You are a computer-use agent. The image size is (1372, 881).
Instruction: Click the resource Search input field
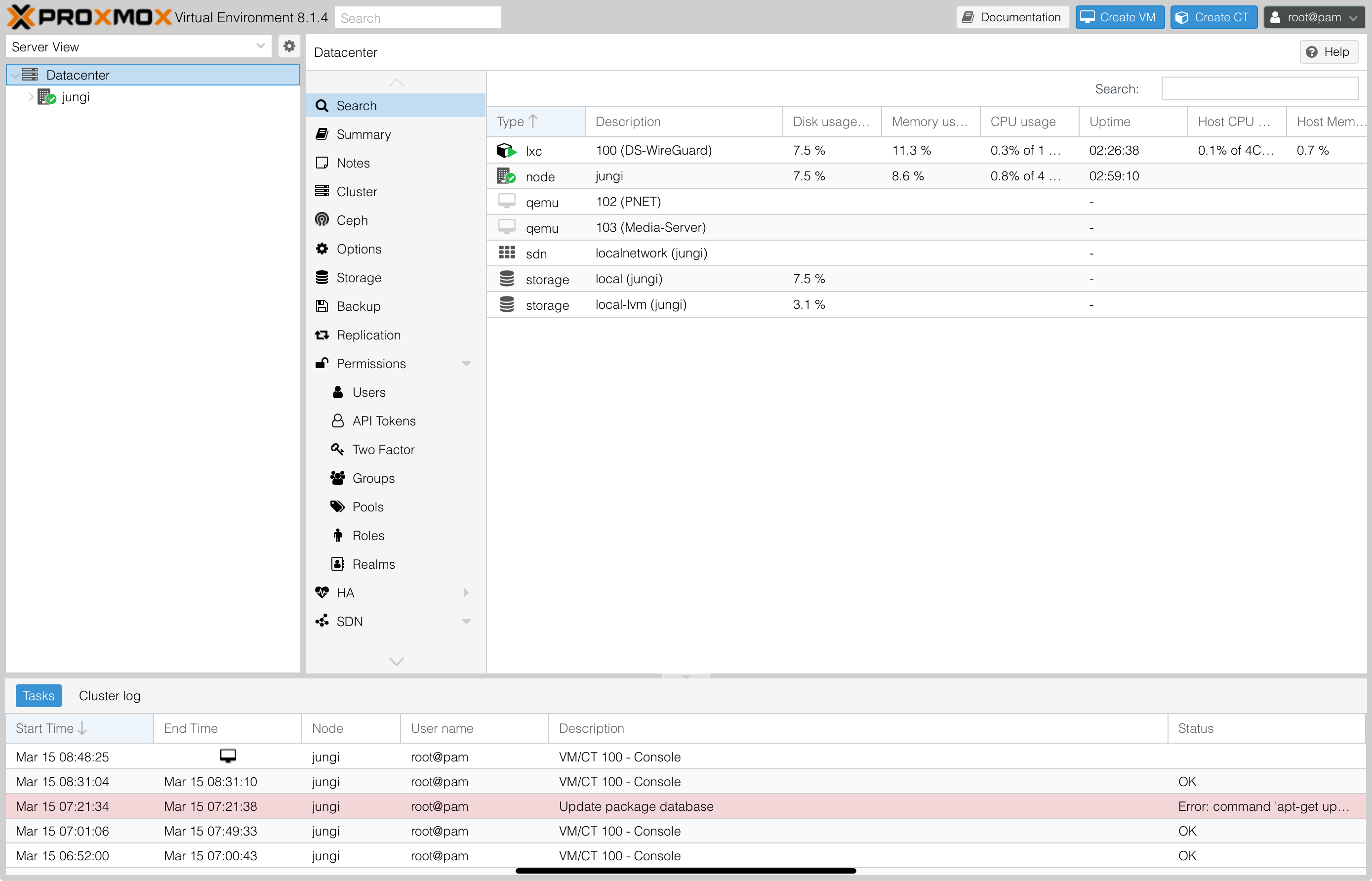pyautogui.click(x=1259, y=88)
